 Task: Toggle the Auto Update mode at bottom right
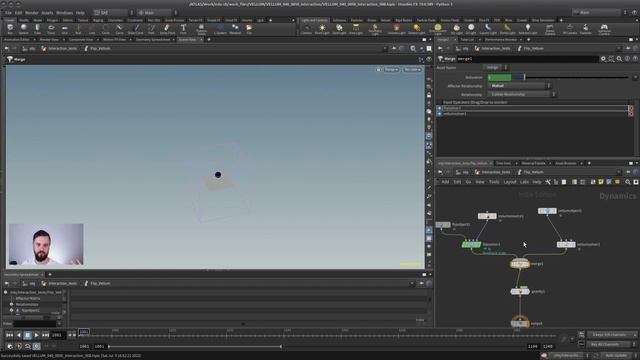click(616, 356)
